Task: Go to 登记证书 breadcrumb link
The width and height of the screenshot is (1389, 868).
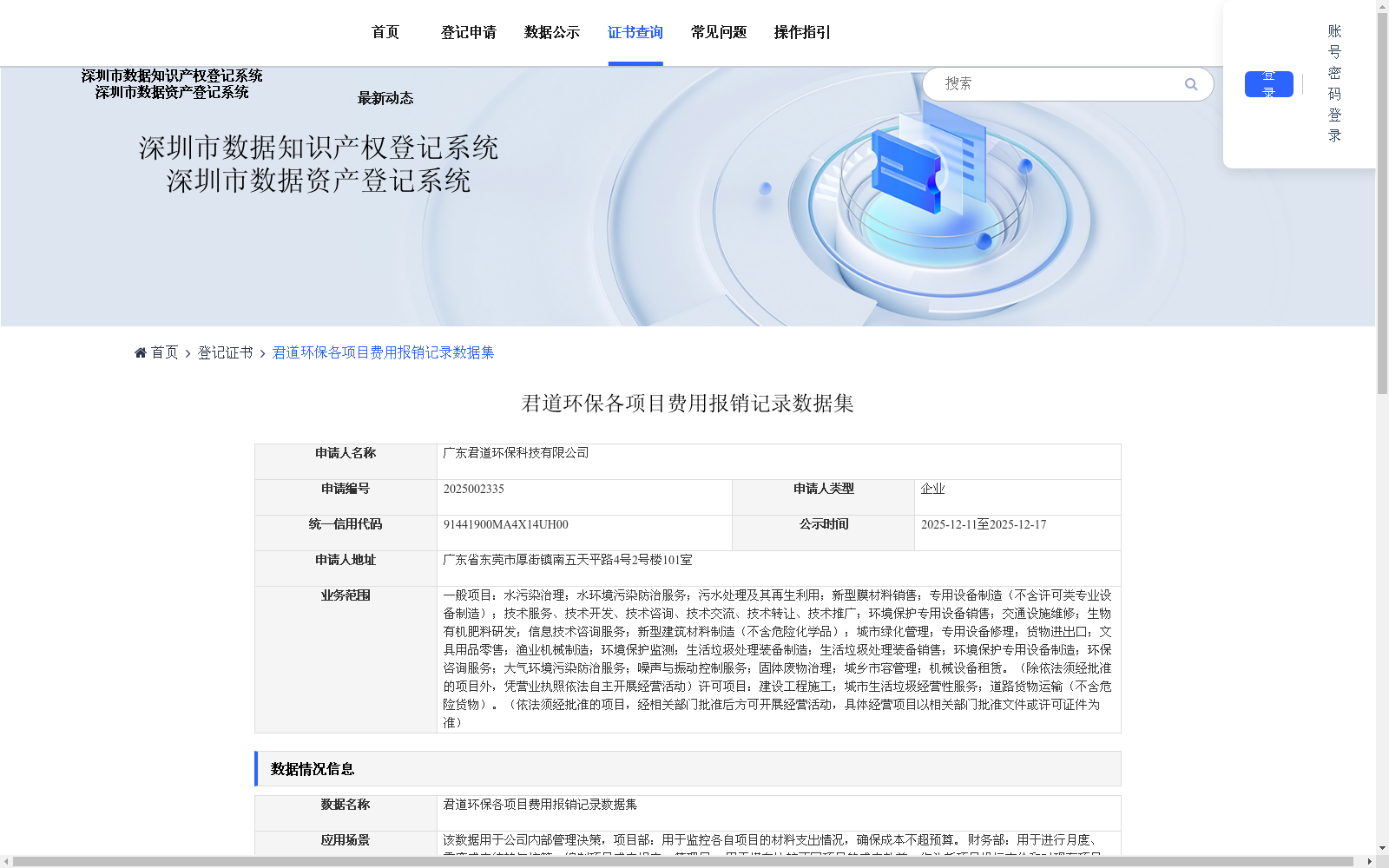Action: pos(226,352)
